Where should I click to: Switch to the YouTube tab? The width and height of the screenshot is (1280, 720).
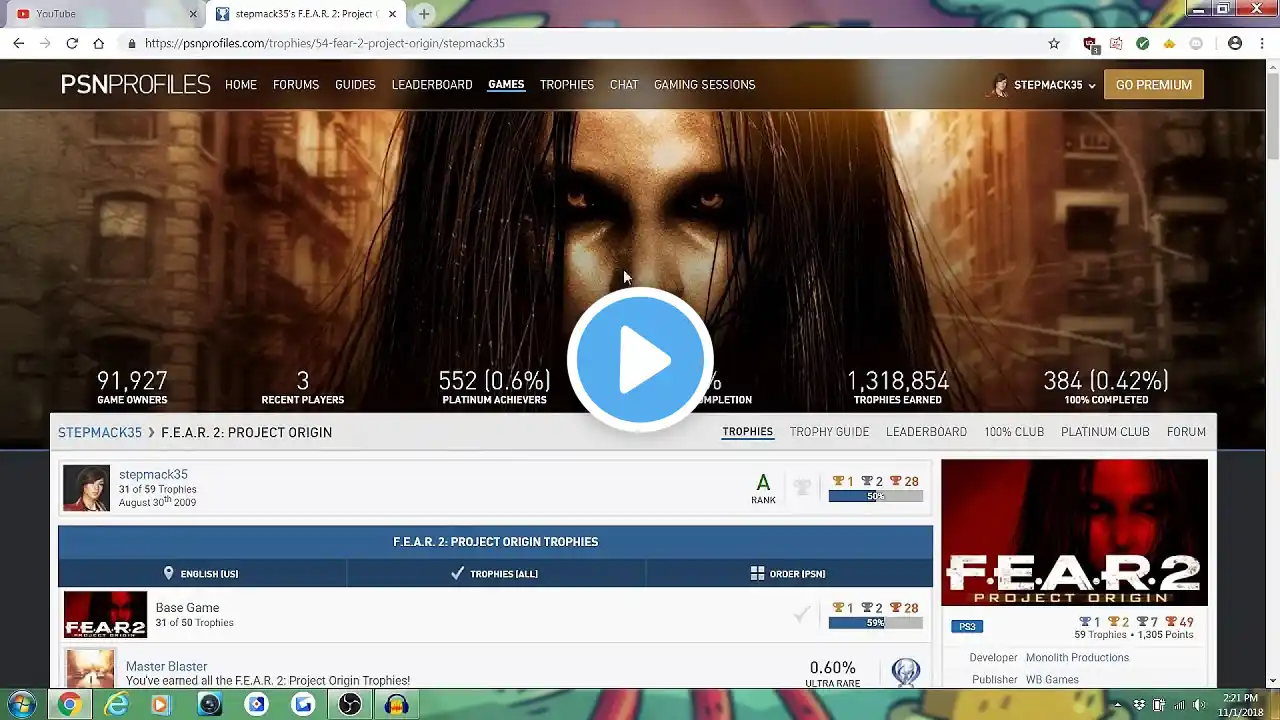point(105,14)
